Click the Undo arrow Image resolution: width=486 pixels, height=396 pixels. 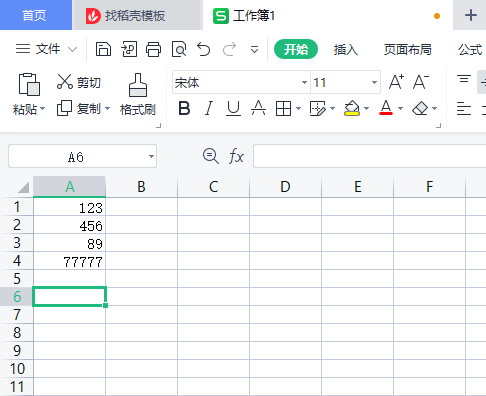click(204, 49)
